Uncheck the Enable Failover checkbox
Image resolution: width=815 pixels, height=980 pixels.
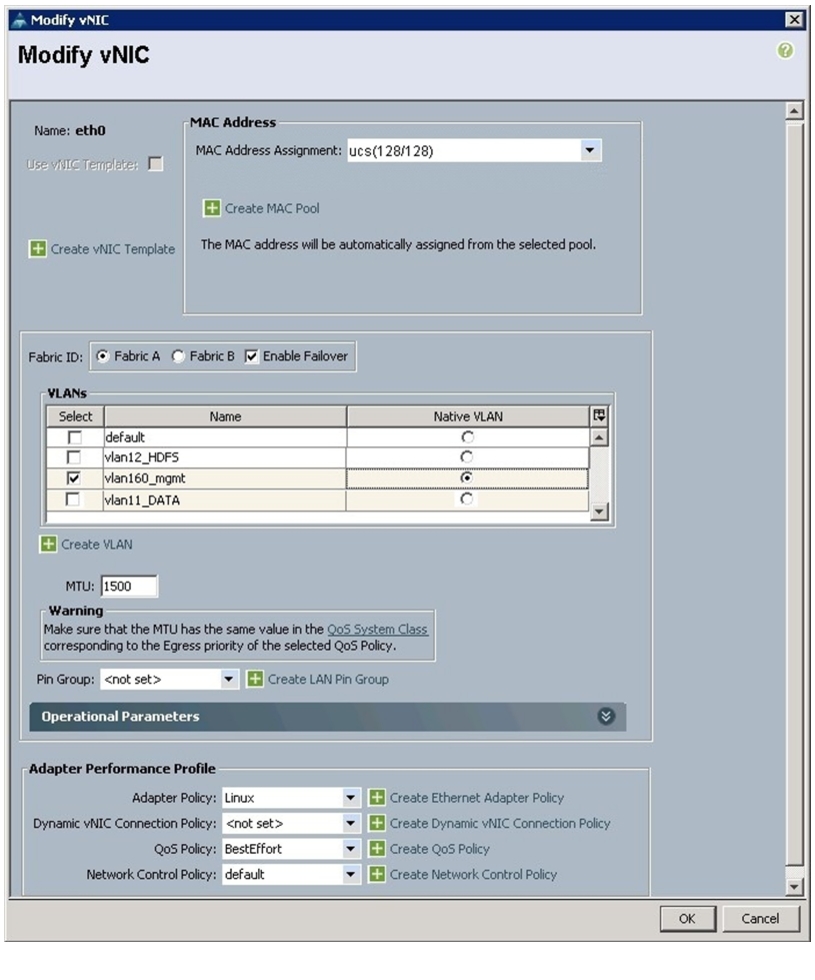pos(251,356)
